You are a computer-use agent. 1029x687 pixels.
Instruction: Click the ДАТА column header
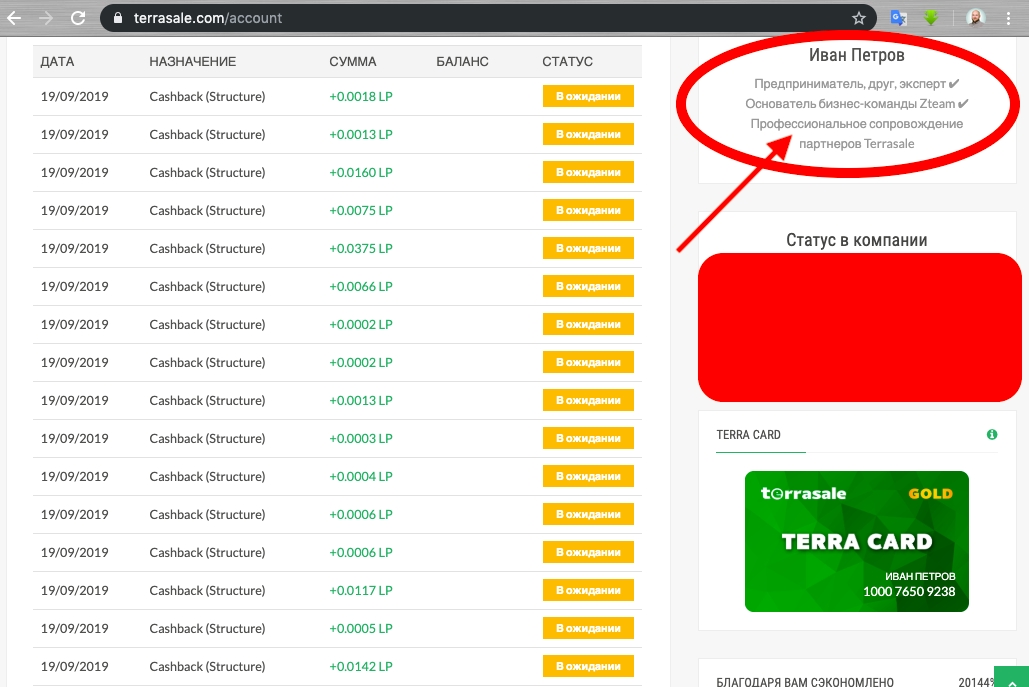tap(57, 62)
